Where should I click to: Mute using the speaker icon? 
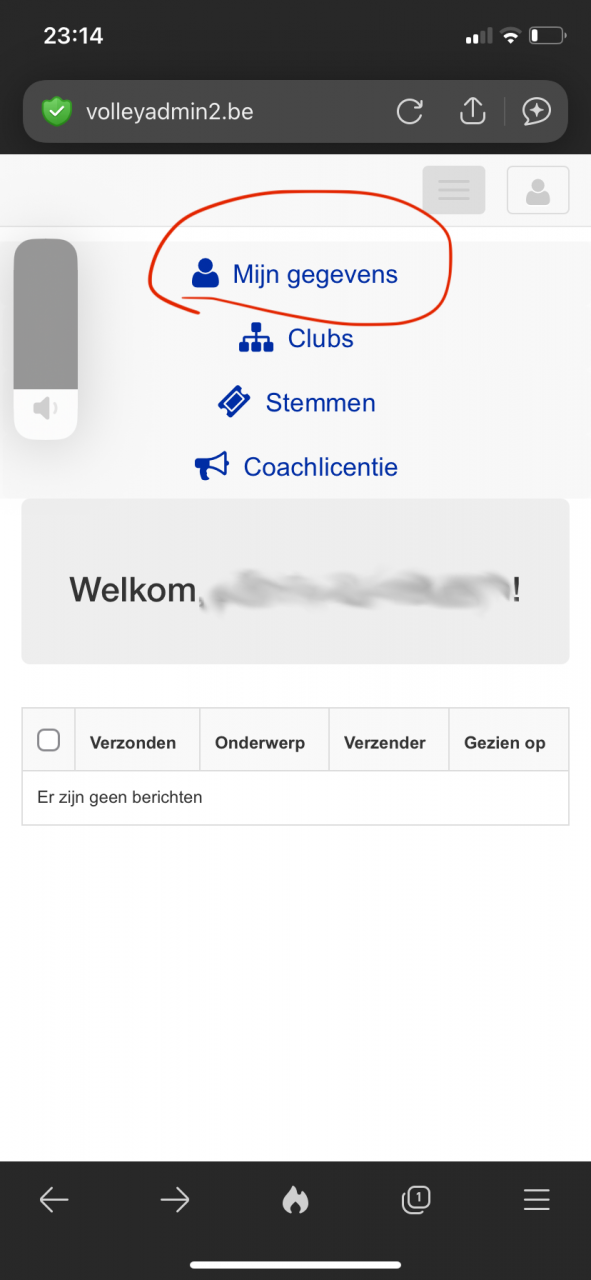[x=45, y=408]
